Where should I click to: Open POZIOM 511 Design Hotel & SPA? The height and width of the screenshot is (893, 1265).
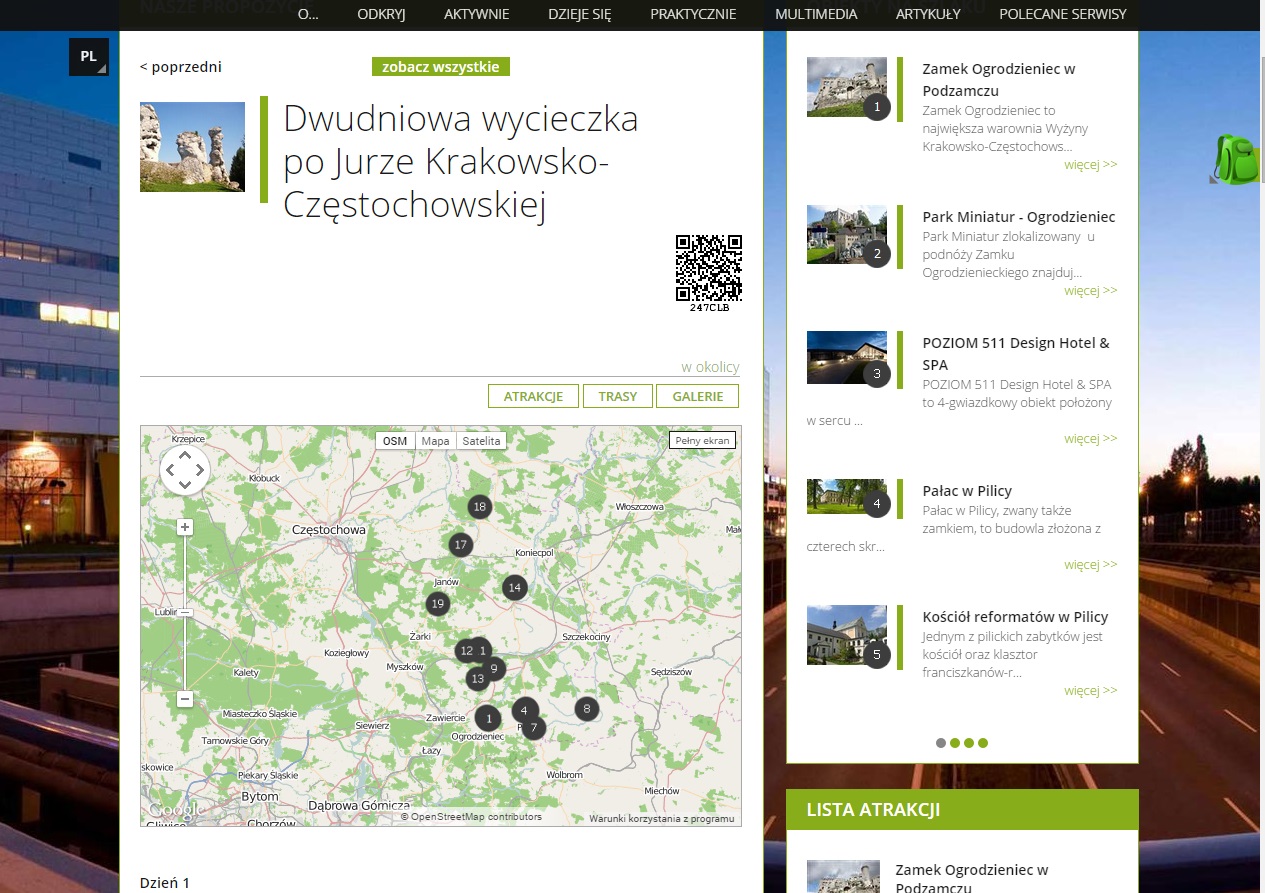[x=1015, y=354]
